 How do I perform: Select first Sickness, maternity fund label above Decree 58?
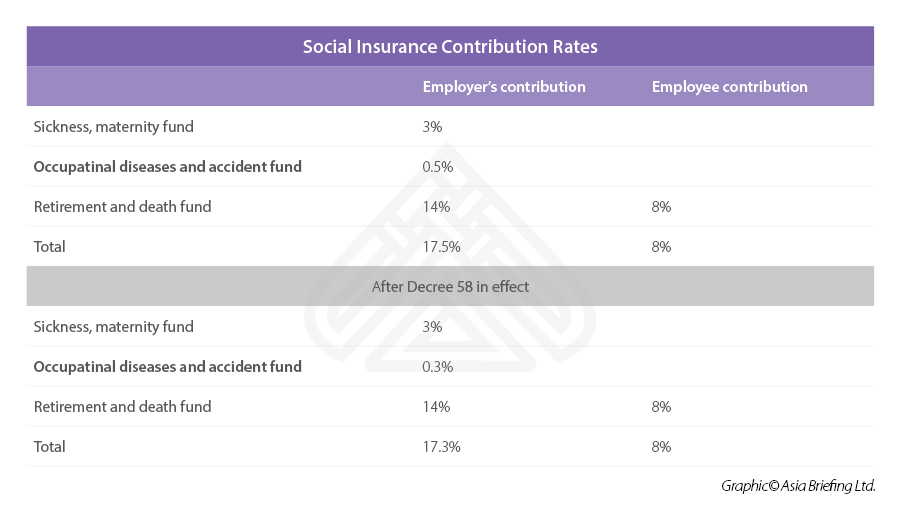113,127
